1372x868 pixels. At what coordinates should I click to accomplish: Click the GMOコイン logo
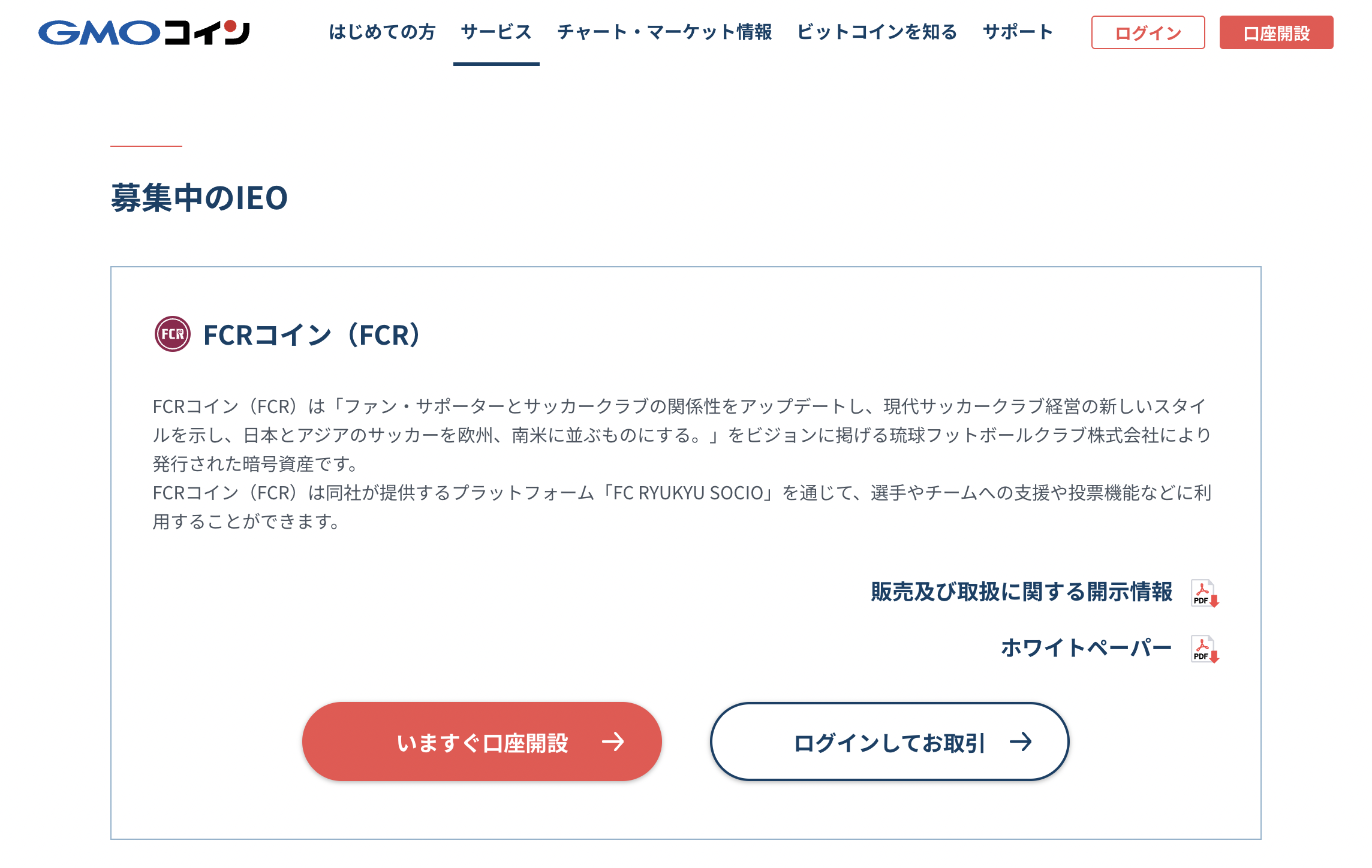[144, 33]
